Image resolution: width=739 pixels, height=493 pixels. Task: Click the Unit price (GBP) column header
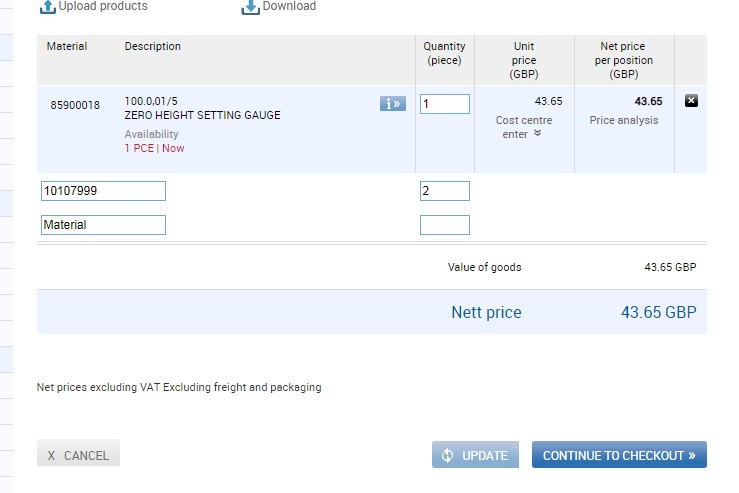tap(524, 60)
